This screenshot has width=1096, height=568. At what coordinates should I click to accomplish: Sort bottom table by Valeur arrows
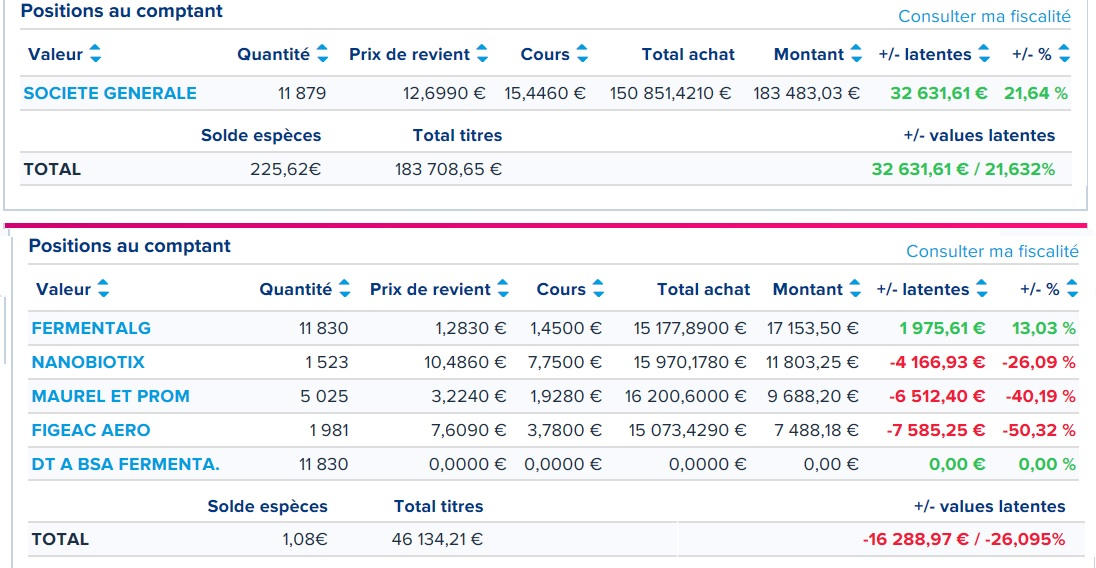tap(103, 289)
